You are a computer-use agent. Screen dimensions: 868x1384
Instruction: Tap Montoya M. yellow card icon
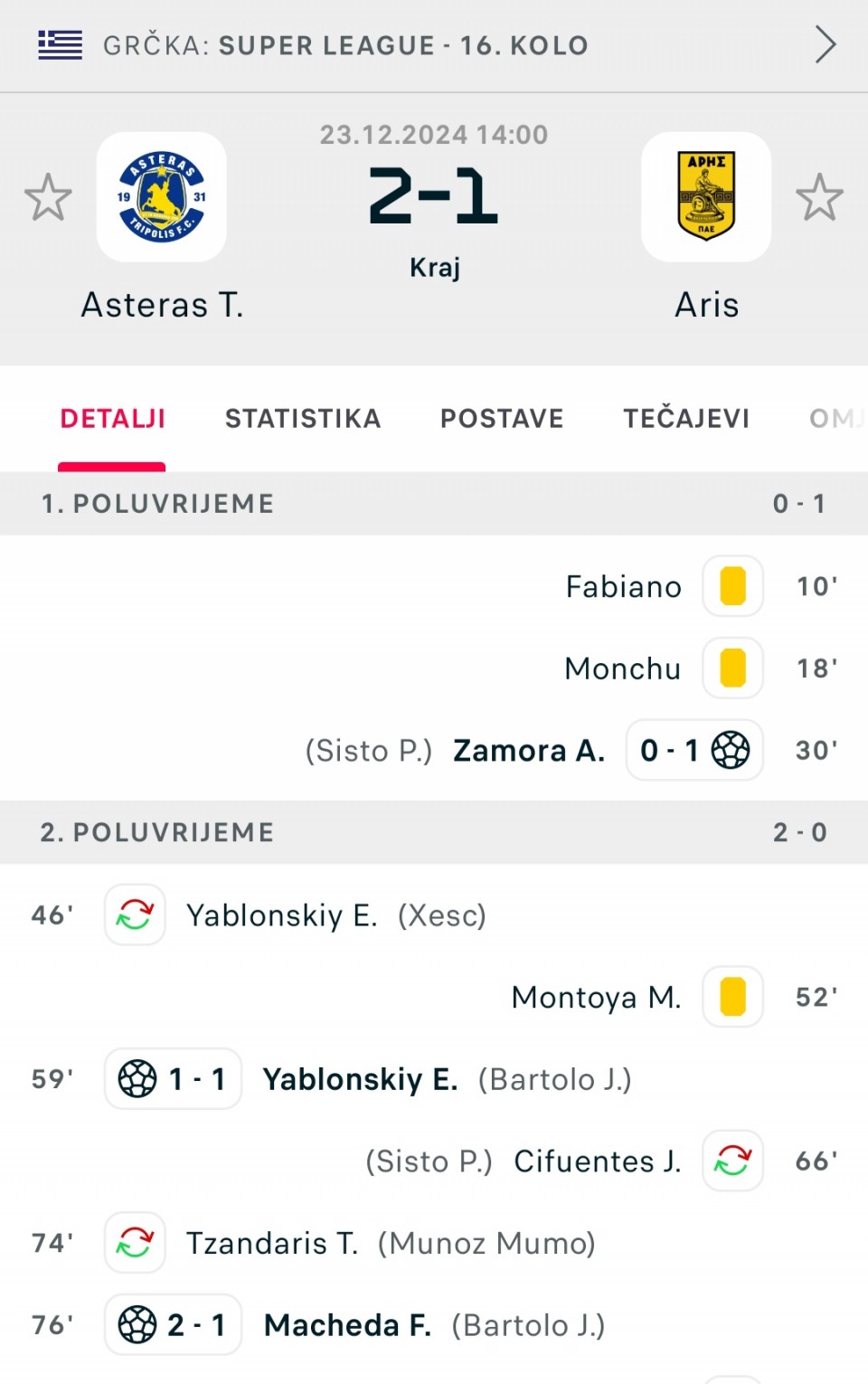click(x=732, y=997)
